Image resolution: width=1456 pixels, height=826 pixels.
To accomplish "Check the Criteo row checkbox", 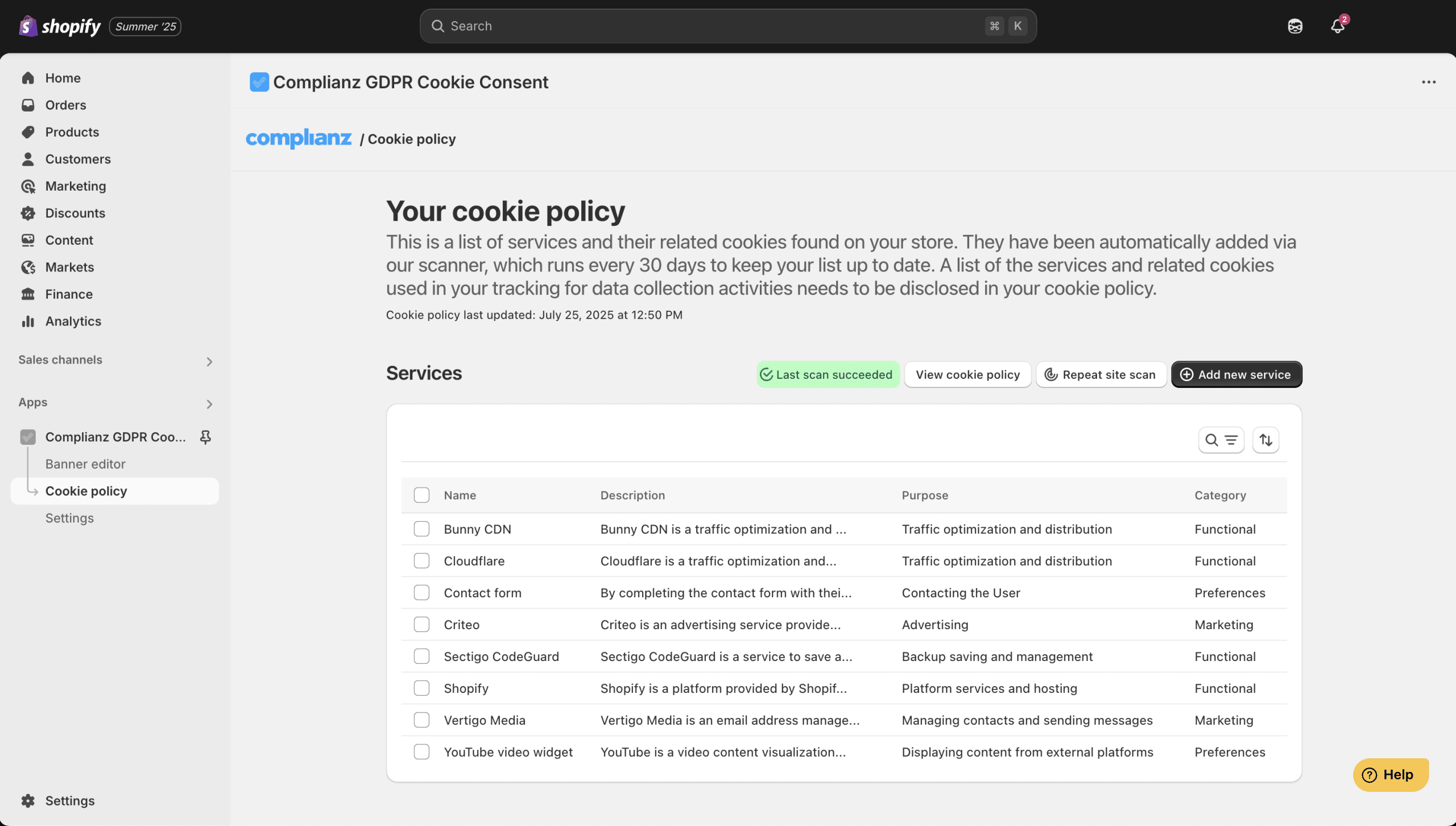I will 421,625.
